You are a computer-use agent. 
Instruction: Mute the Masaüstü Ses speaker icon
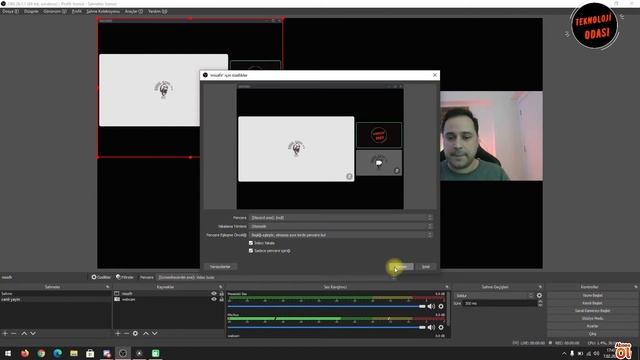click(x=431, y=306)
